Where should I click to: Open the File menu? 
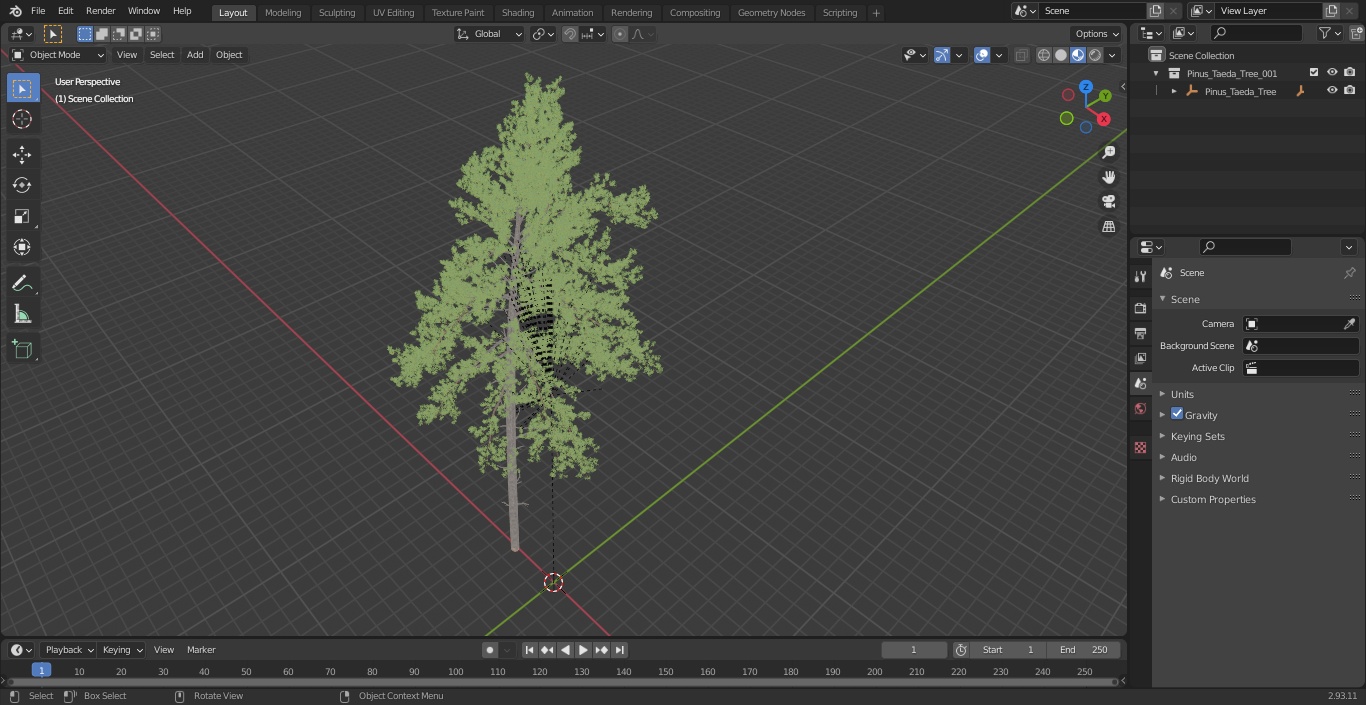38,11
